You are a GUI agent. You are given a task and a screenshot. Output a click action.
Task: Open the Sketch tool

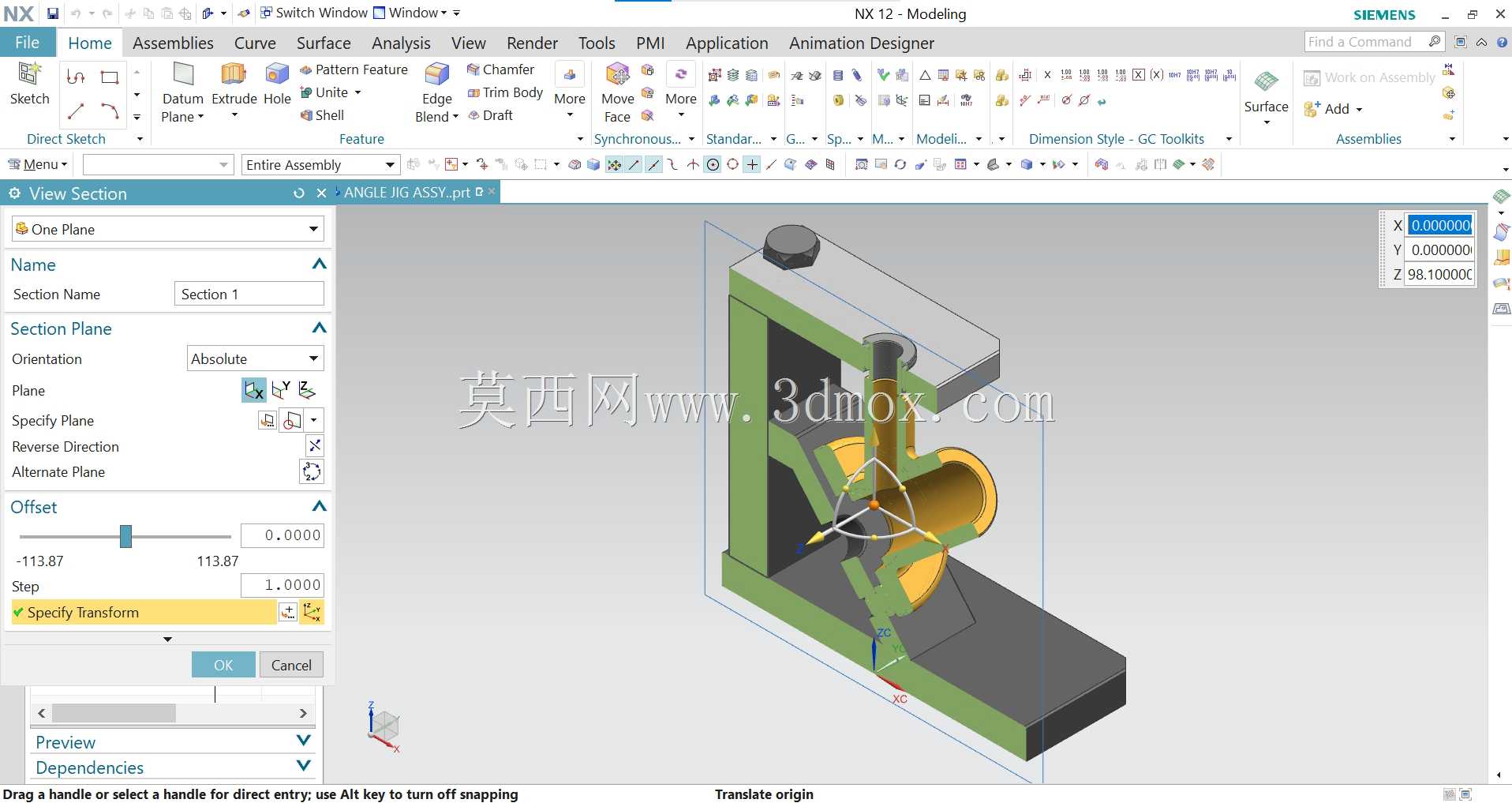point(29,83)
